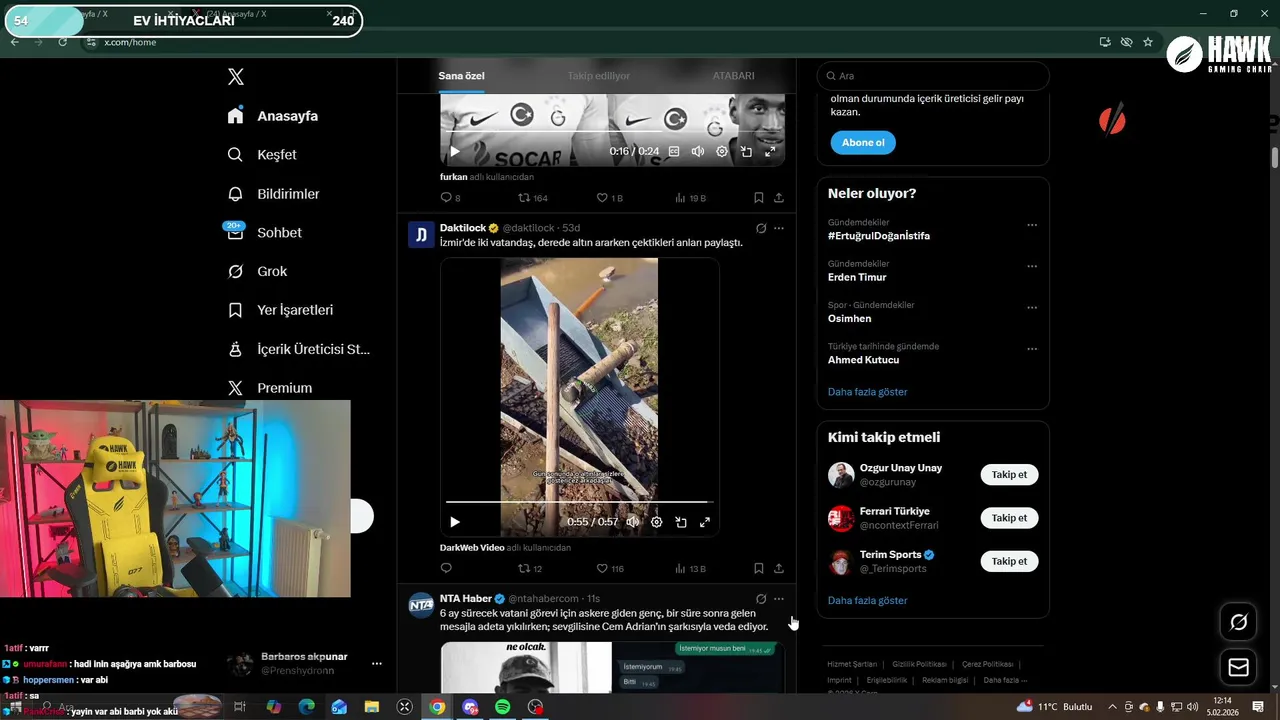The image size is (1280, 720).
Task: Enable picture-in-picture on Daktilock video
Action: [x=681, y=522]
